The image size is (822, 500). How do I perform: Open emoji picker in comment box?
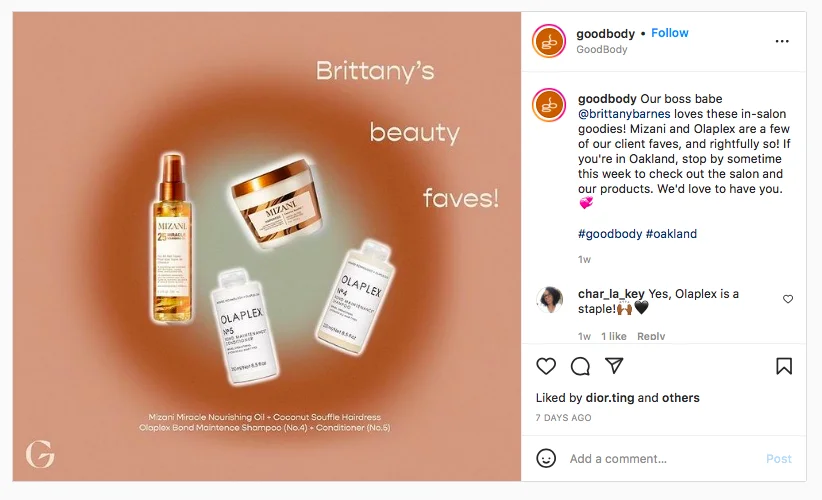tap(546, 458)
